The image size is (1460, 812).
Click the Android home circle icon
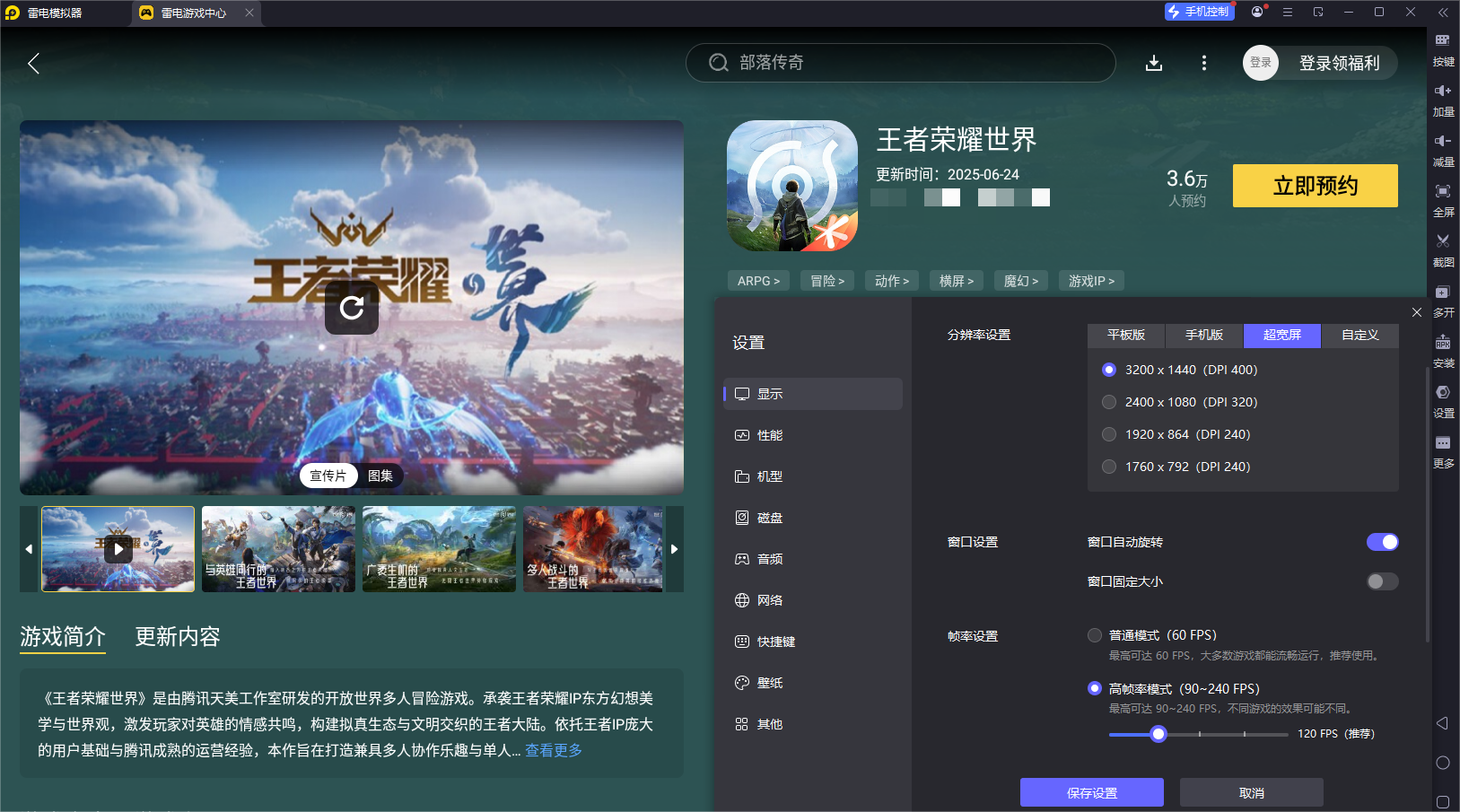(1443, 763)
